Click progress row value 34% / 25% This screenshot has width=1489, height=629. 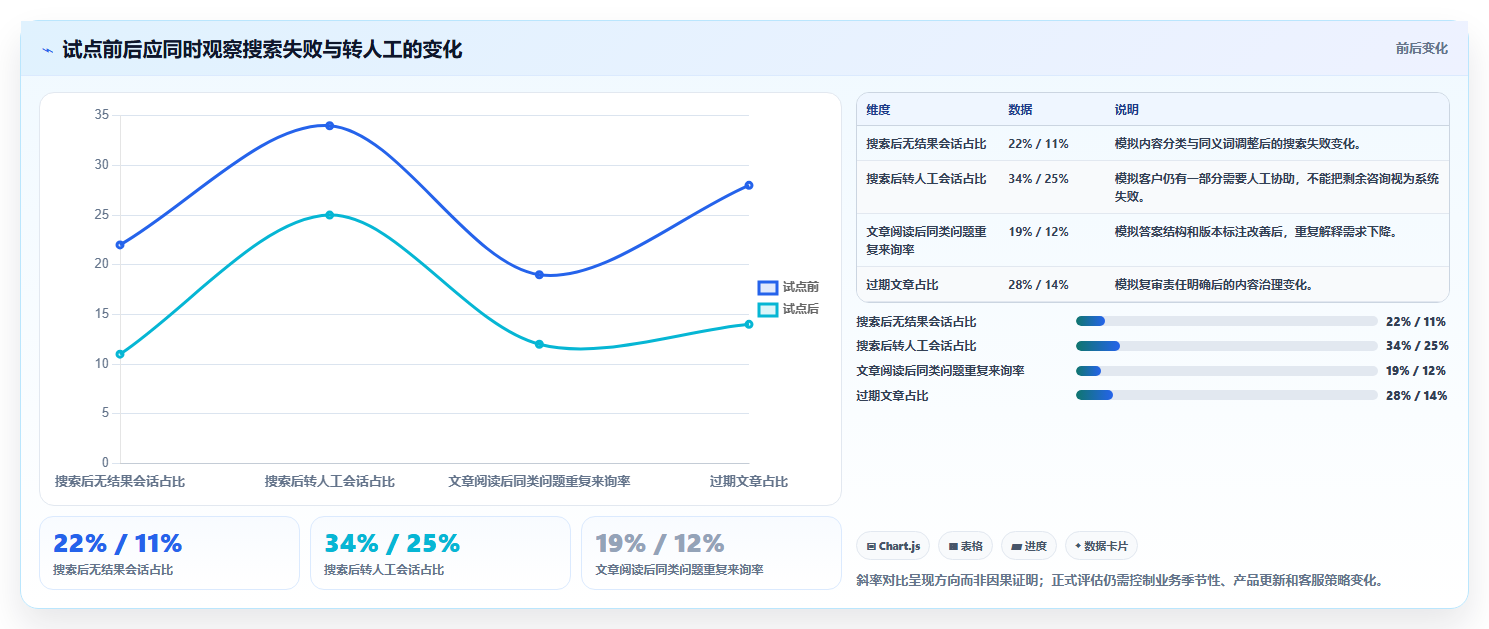(x=1417, y=346)
